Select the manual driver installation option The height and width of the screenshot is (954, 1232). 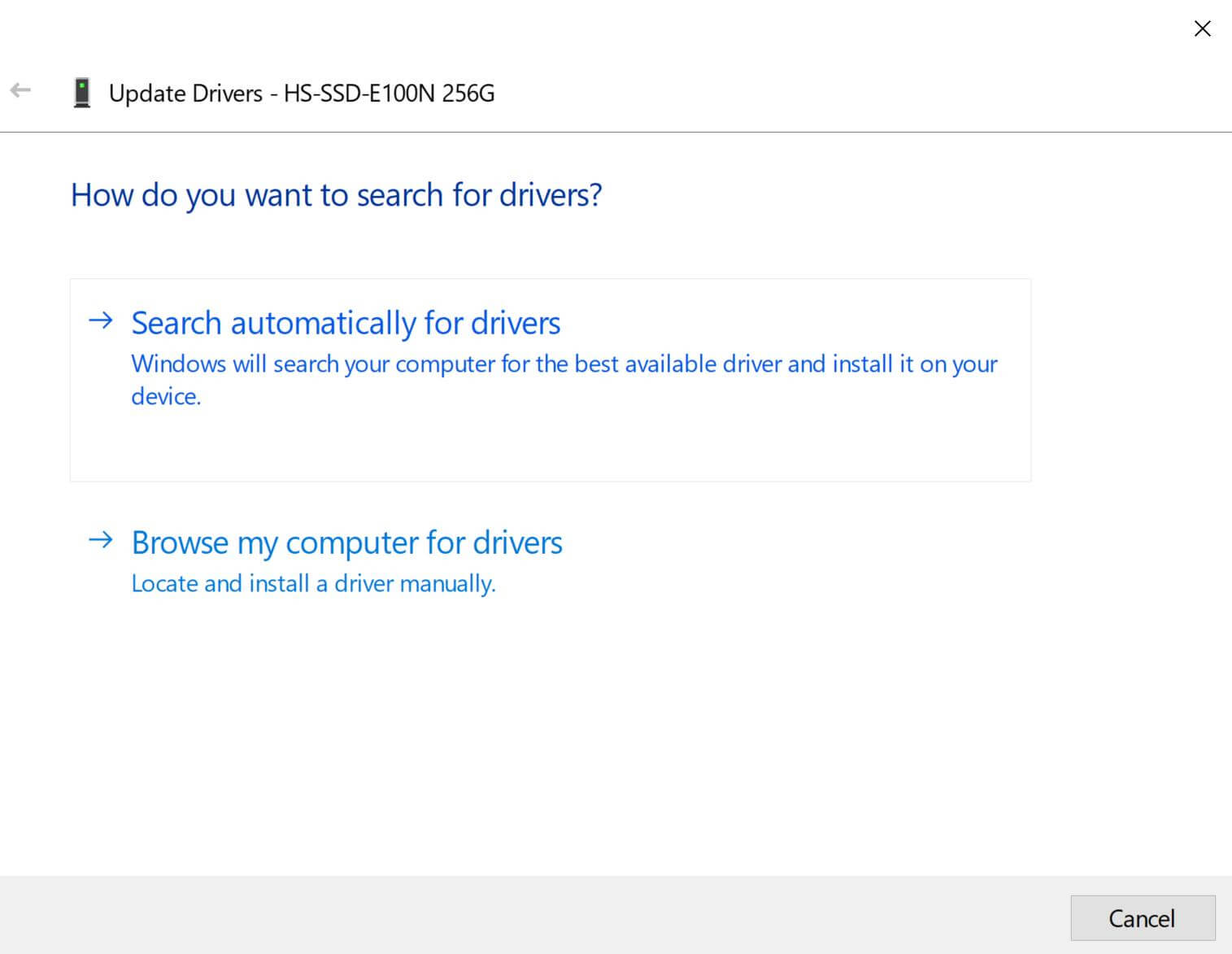(346, 542)
